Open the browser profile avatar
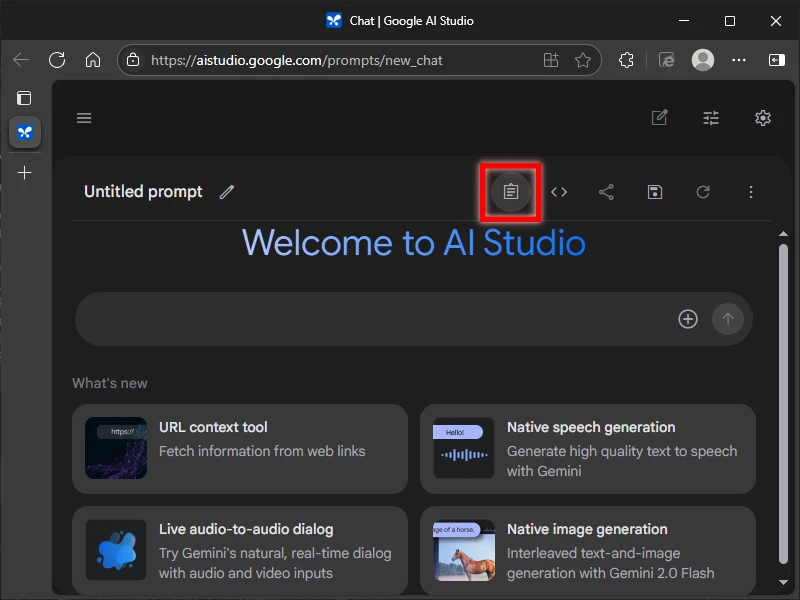The image size is (800, 600). click(x=703, y=60)
